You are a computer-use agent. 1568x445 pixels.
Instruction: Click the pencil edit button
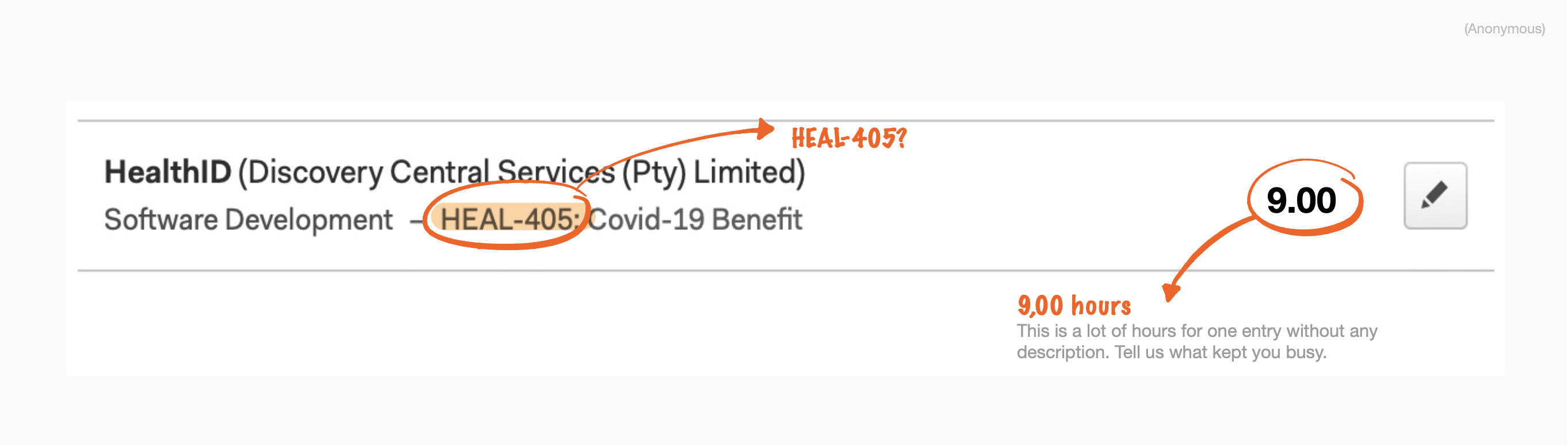[1435, 196]
